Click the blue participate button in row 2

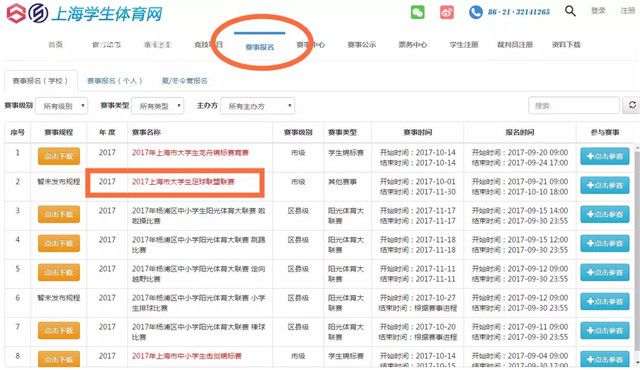click(604, 185)
